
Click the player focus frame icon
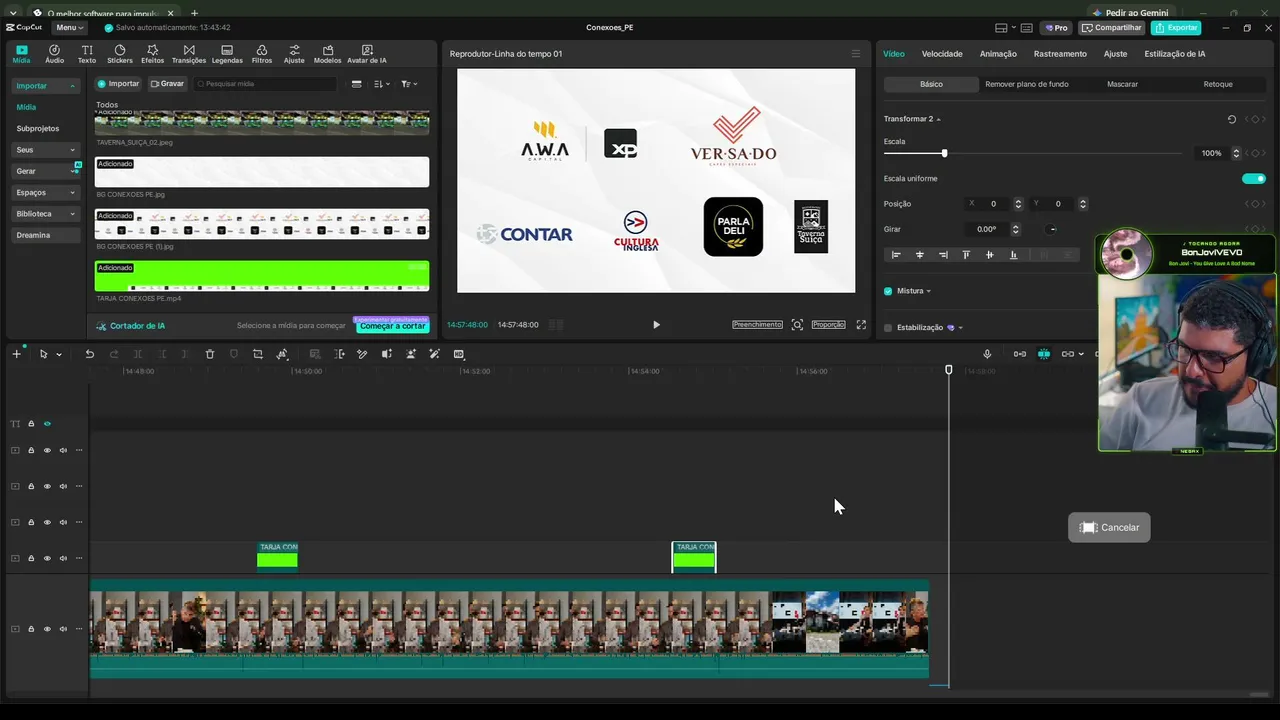[x=797, y=325]
